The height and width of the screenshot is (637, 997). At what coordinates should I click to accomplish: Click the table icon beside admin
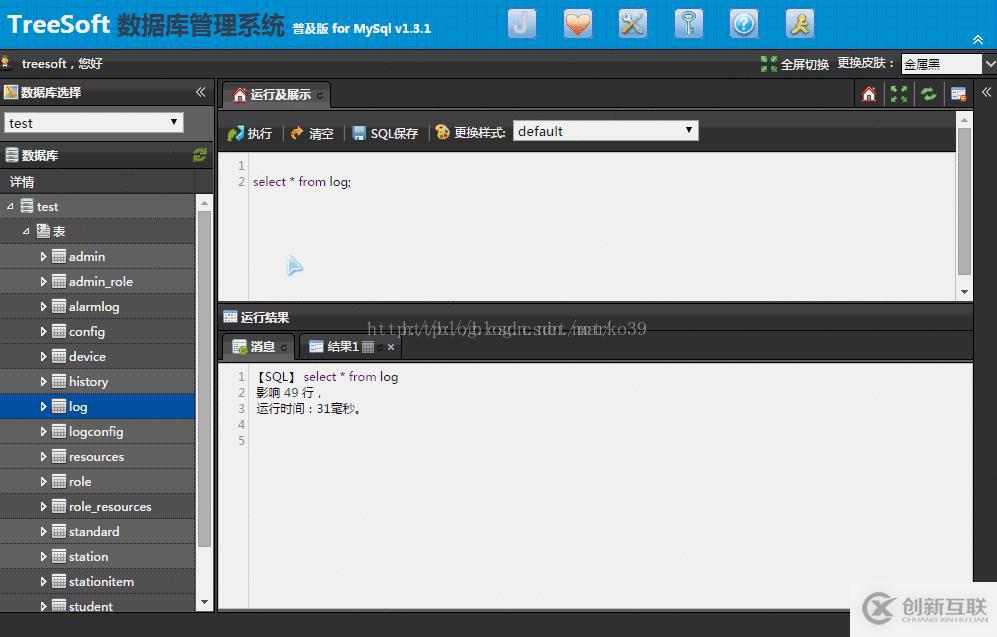[x=58, y=256]
